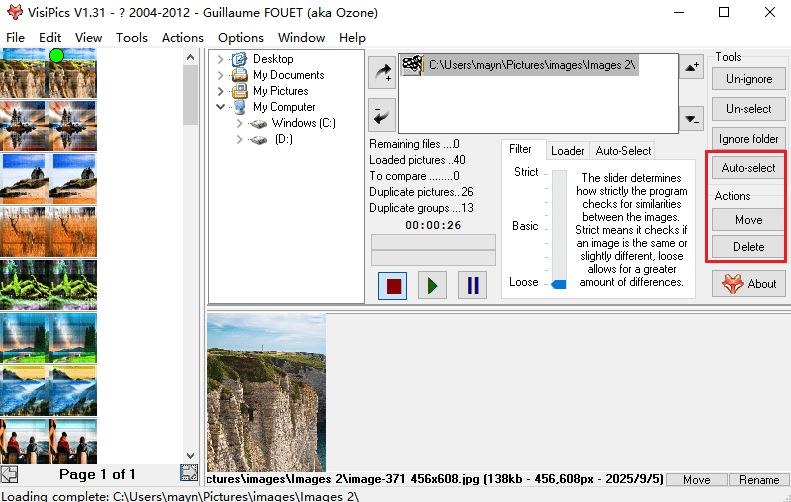
Task: Open the File menu
Action: pyautogui.click(x=15, y=38)
